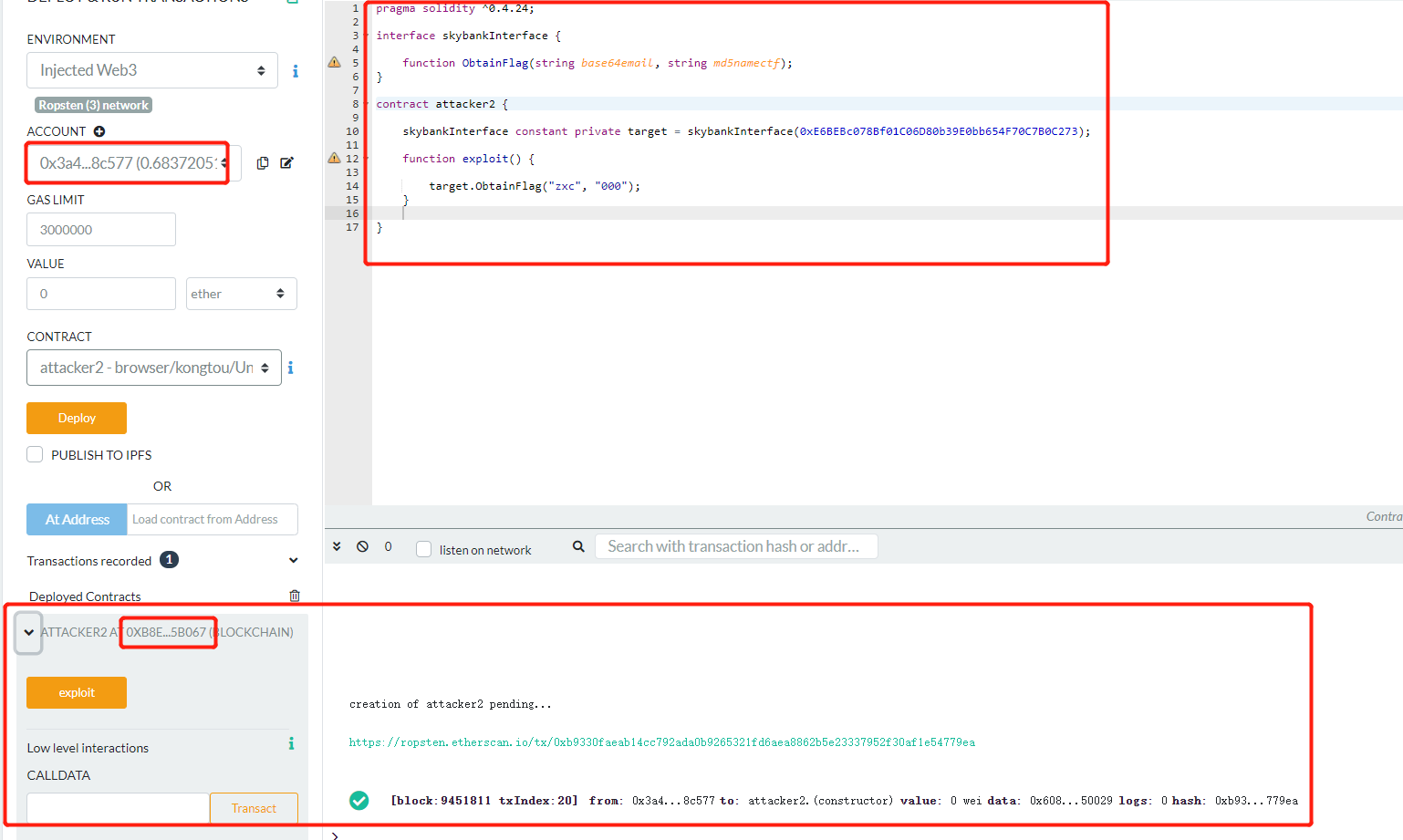Click the trash icon for Deployed Contracts
1403x840 pixels.
tap(295, 596)
